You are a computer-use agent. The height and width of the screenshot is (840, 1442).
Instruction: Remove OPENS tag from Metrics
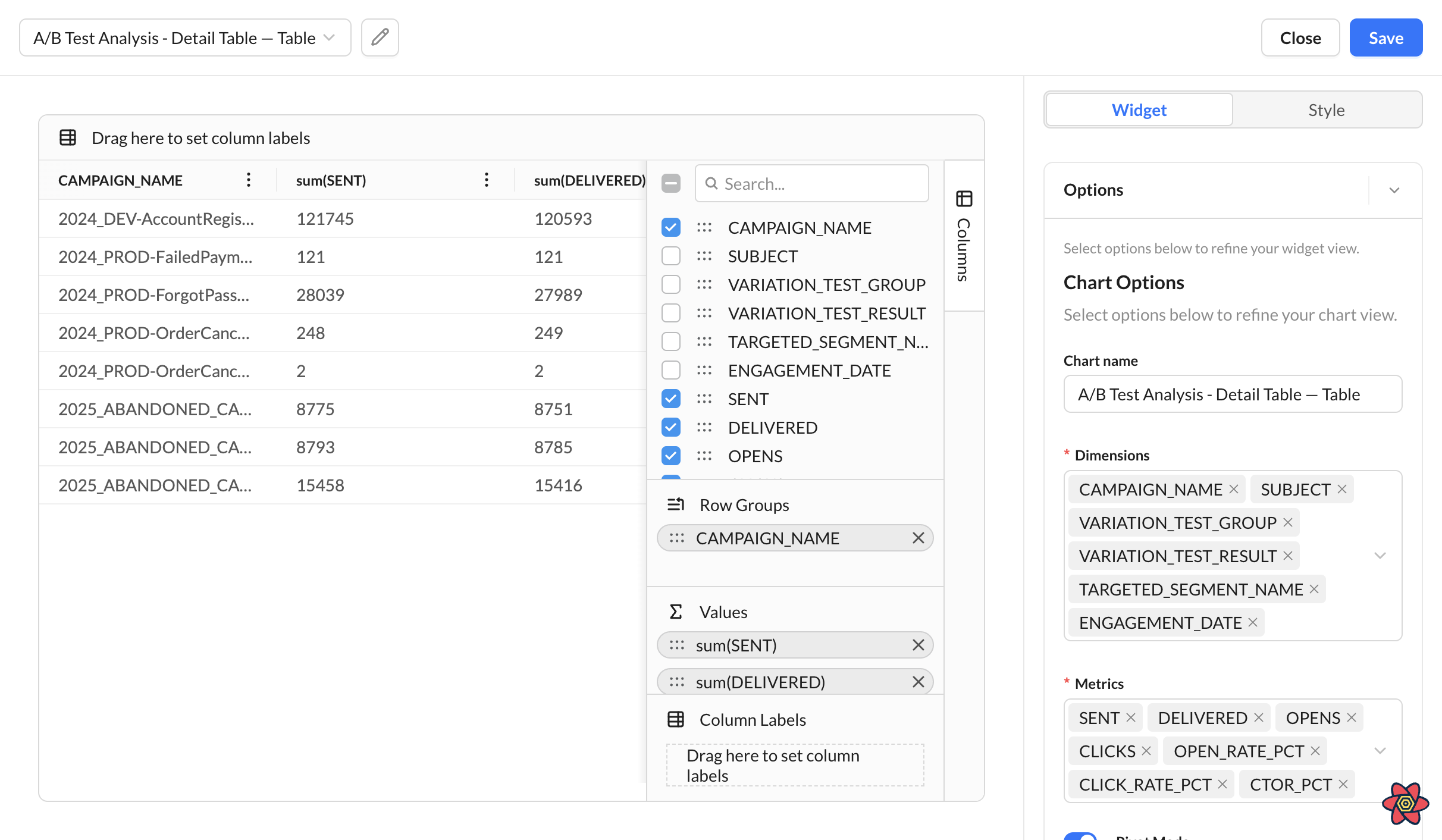pyautogui.click(x=1352, y=717)
